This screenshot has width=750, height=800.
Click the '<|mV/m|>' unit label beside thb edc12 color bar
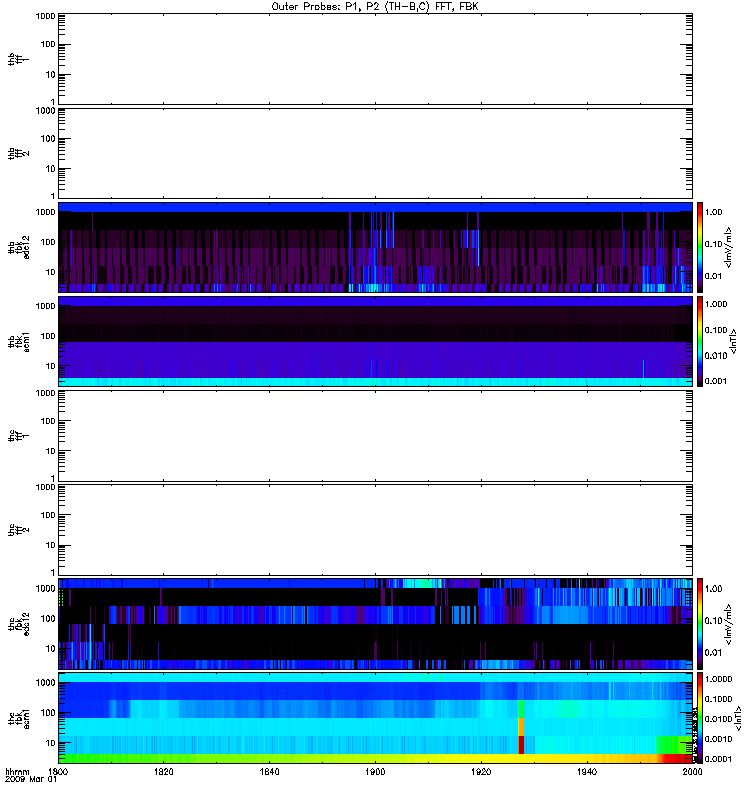click(x=728, y=247)
